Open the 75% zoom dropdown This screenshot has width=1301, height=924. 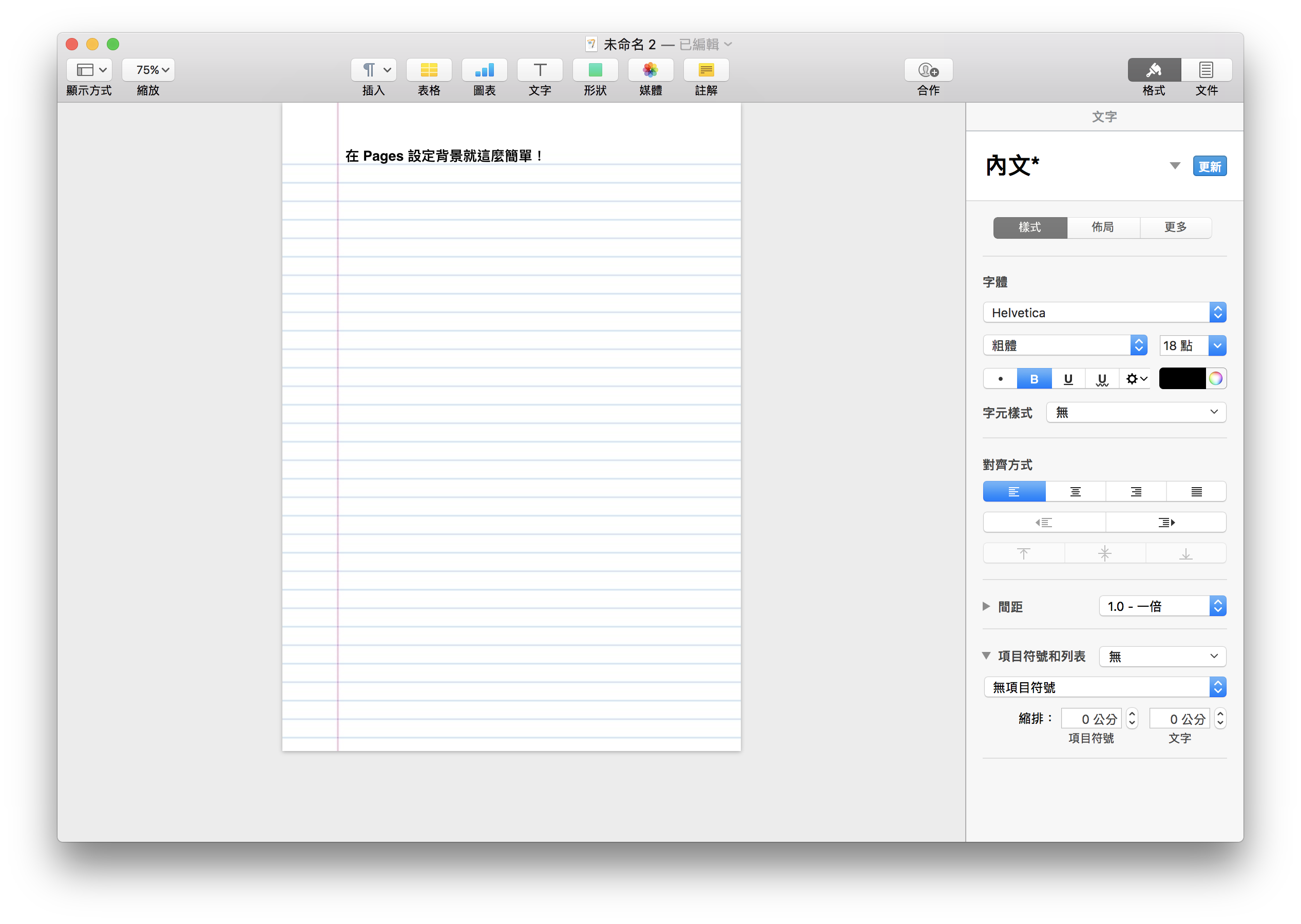(148, 70)
